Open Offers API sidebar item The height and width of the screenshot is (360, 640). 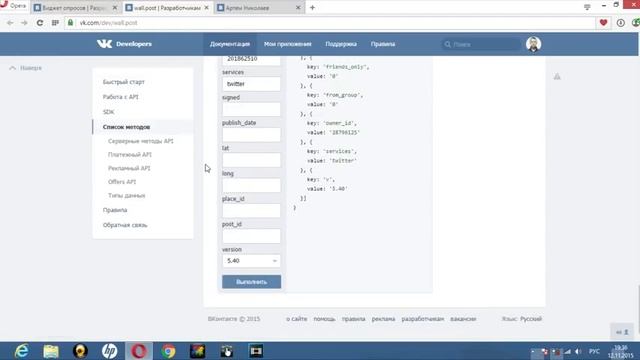pos(122,182)
